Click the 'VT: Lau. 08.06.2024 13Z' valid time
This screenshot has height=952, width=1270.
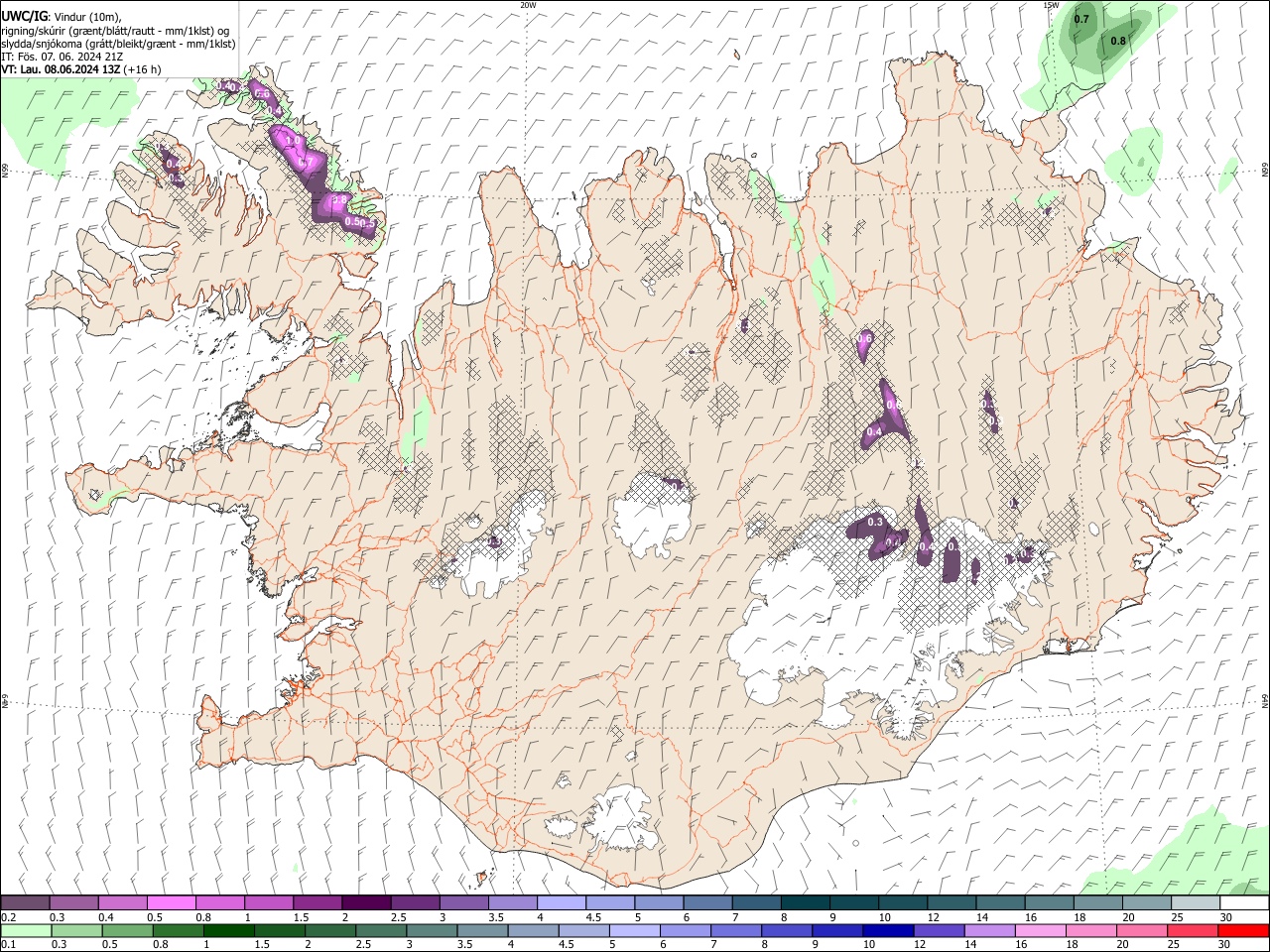pyautogui.click(x=62, y=69)
